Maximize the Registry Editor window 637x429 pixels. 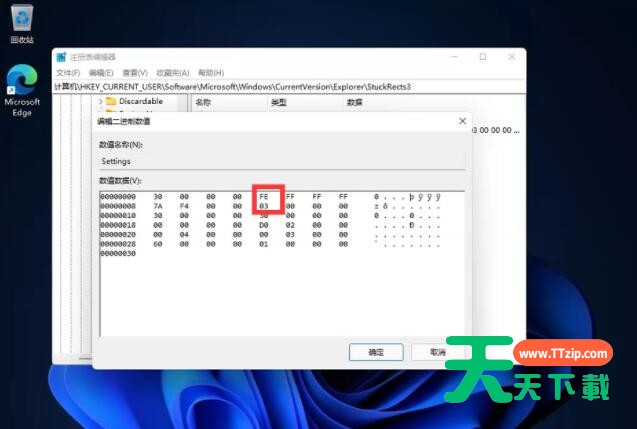pyautogui.click(x=483, y=57)
